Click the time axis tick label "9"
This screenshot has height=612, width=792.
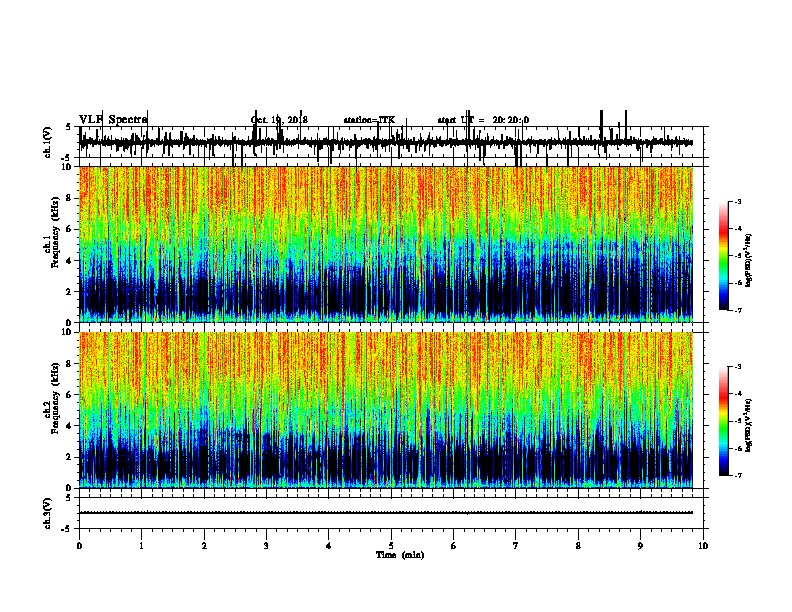click(x=640, y=546)
